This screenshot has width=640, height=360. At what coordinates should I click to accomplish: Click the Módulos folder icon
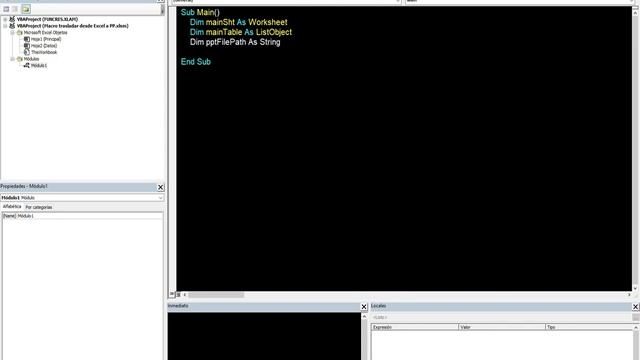[x=20, y=59]
